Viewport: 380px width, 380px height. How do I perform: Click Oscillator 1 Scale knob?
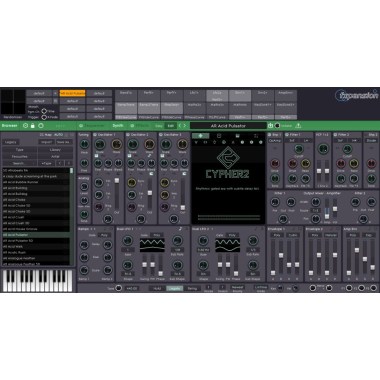coord(100,144)
